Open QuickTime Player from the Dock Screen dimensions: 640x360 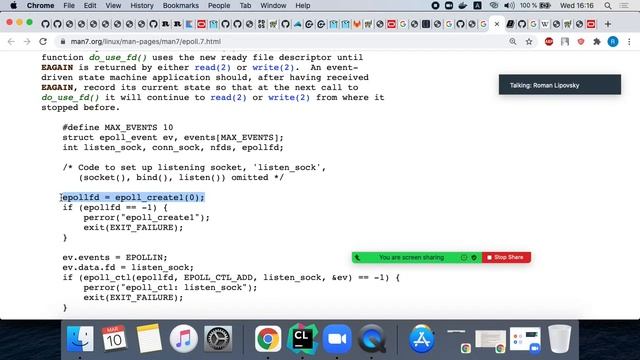coord(371,339)
